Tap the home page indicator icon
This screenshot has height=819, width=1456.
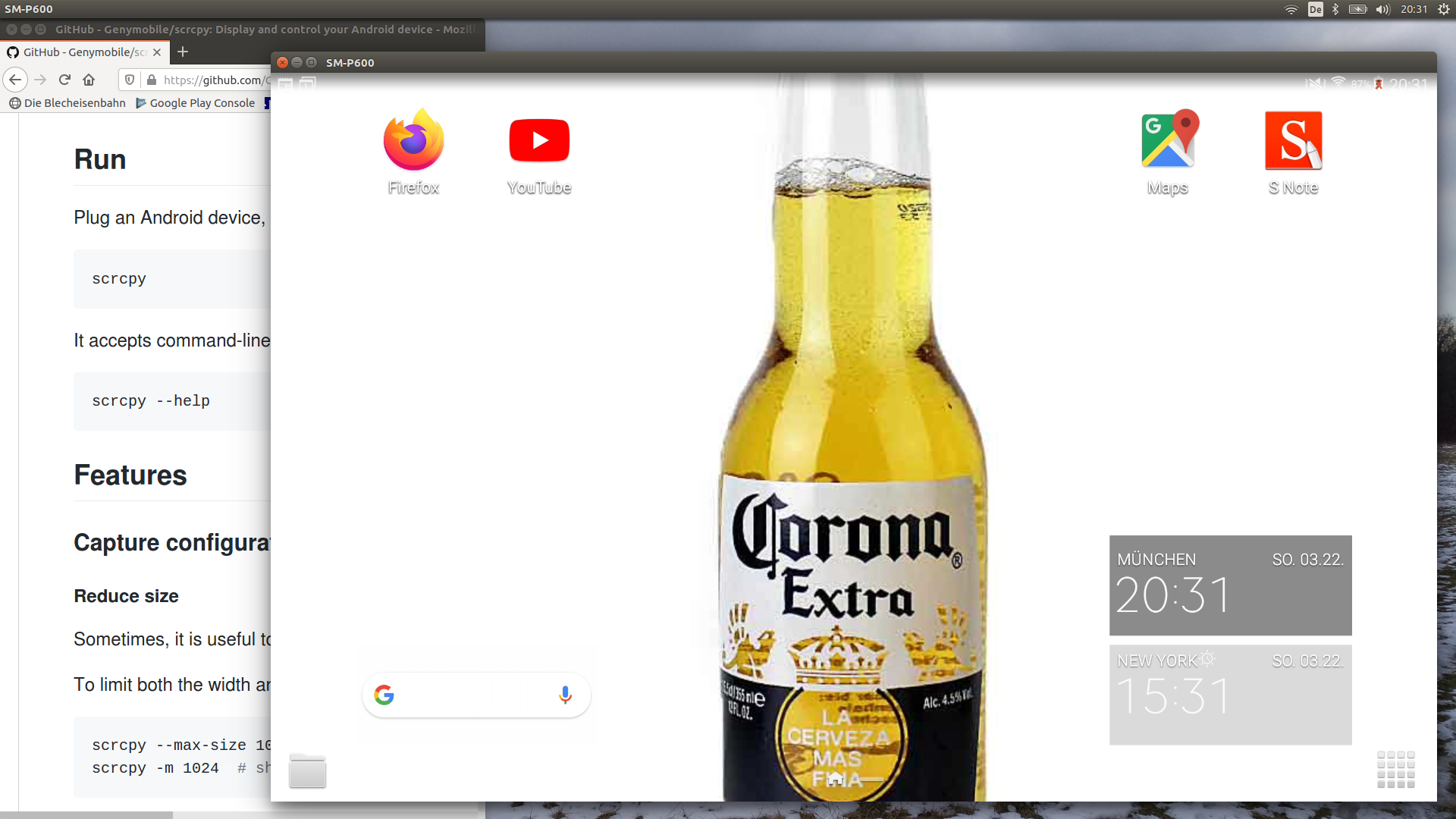(x=836, y=778)
